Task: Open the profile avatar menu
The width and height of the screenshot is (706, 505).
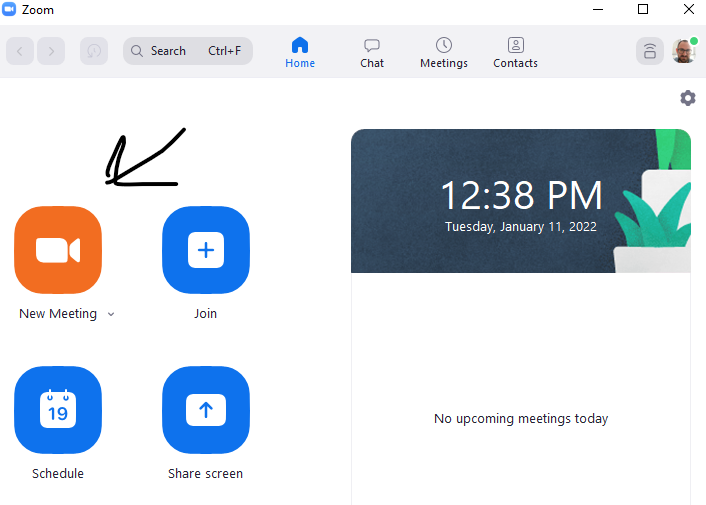Action: point(684,51)
